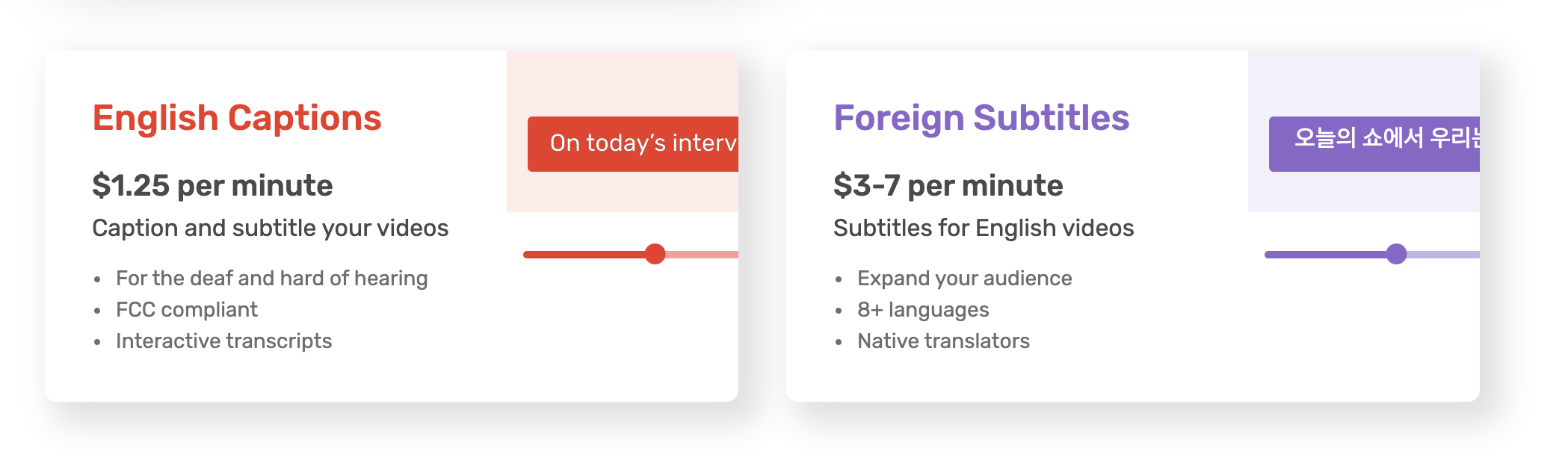Click the purple slider handle
This screenshot has height=469, width=1568.
(x=1396, y=254)
